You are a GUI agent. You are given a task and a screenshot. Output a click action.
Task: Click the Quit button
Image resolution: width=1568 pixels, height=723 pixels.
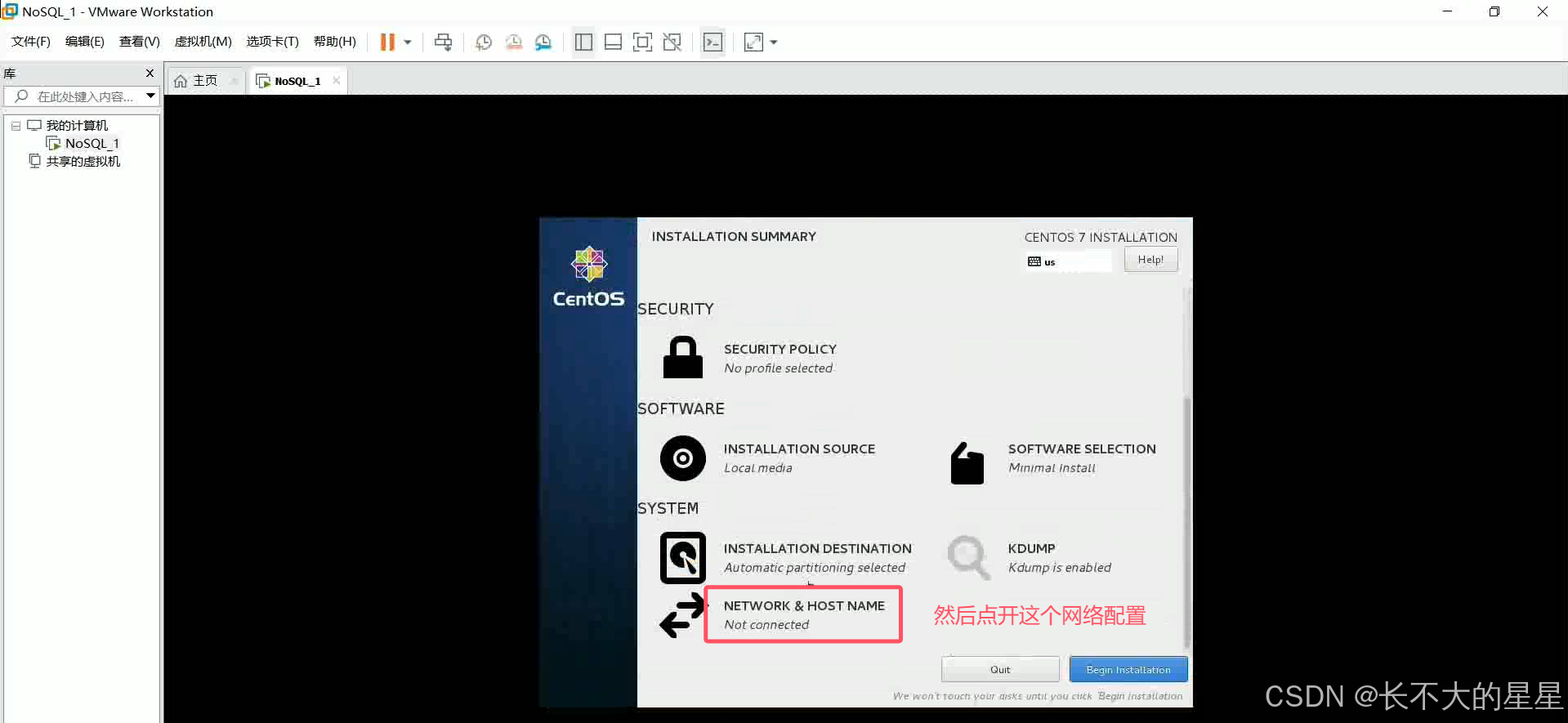coord(1000,669)
